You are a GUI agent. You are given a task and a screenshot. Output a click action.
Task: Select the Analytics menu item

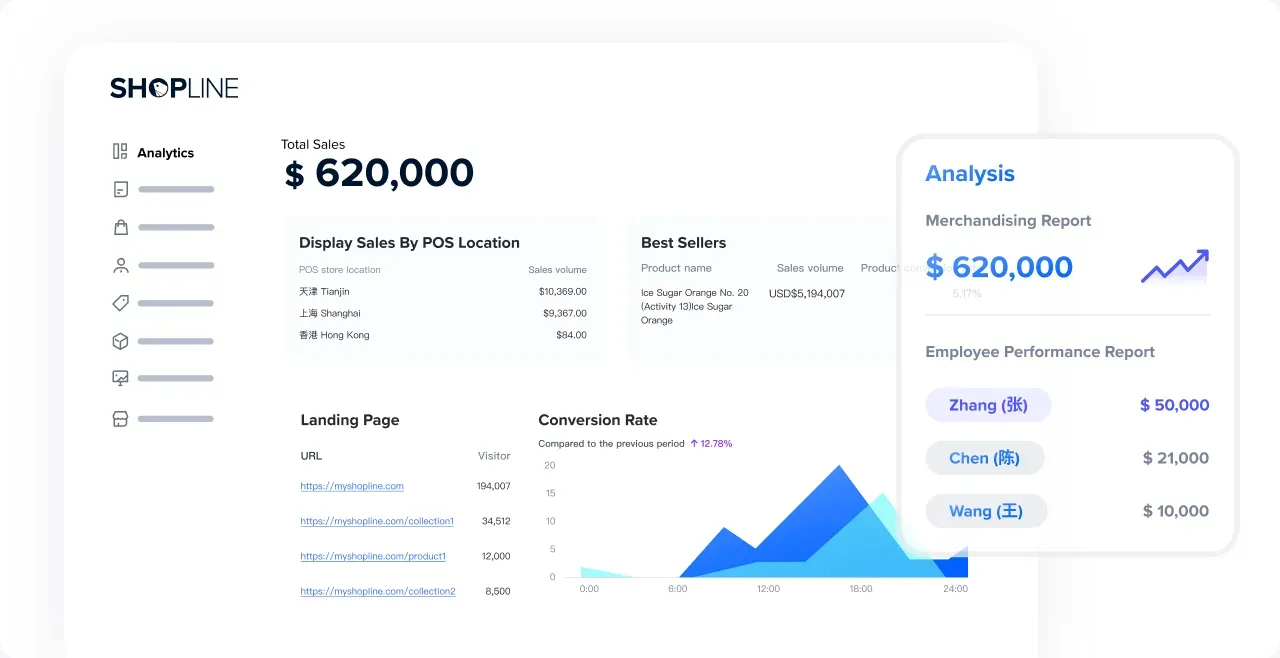click(165, 153)
